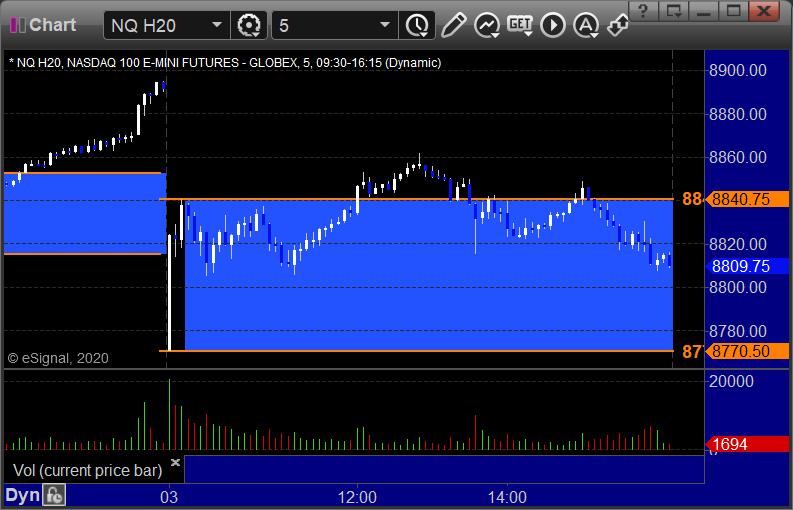The height and width of the screenshot is (510, 793).
Task: Close the Vol (current price bar) panel
Action: 175,462
